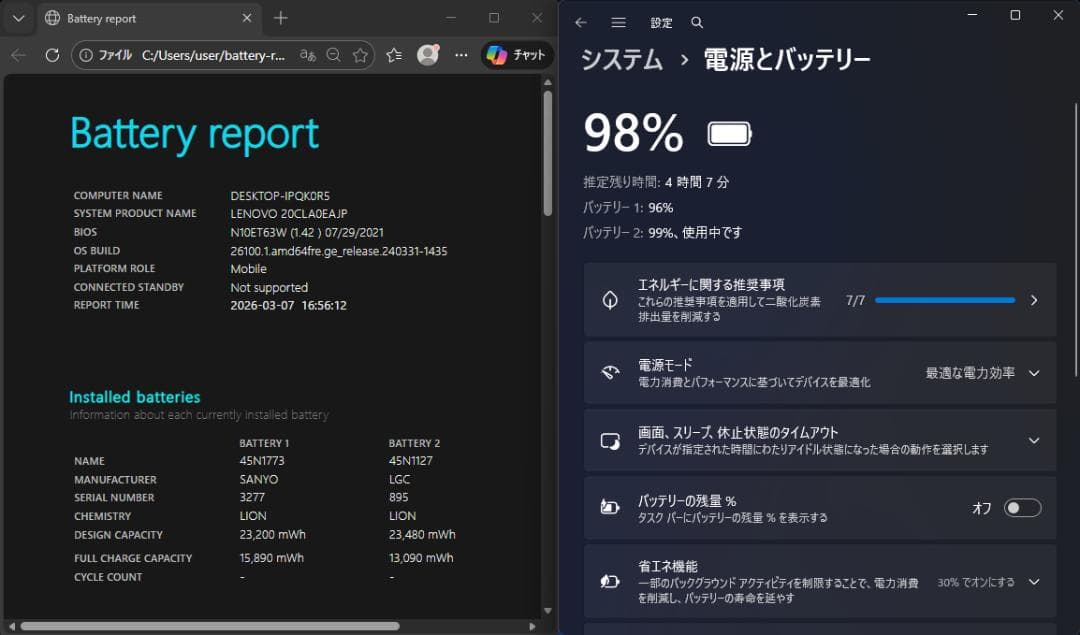Select the 23,200 mWh design capacity
The height and width of the screenshot is (635, 1080).
(x=272, y=534)
